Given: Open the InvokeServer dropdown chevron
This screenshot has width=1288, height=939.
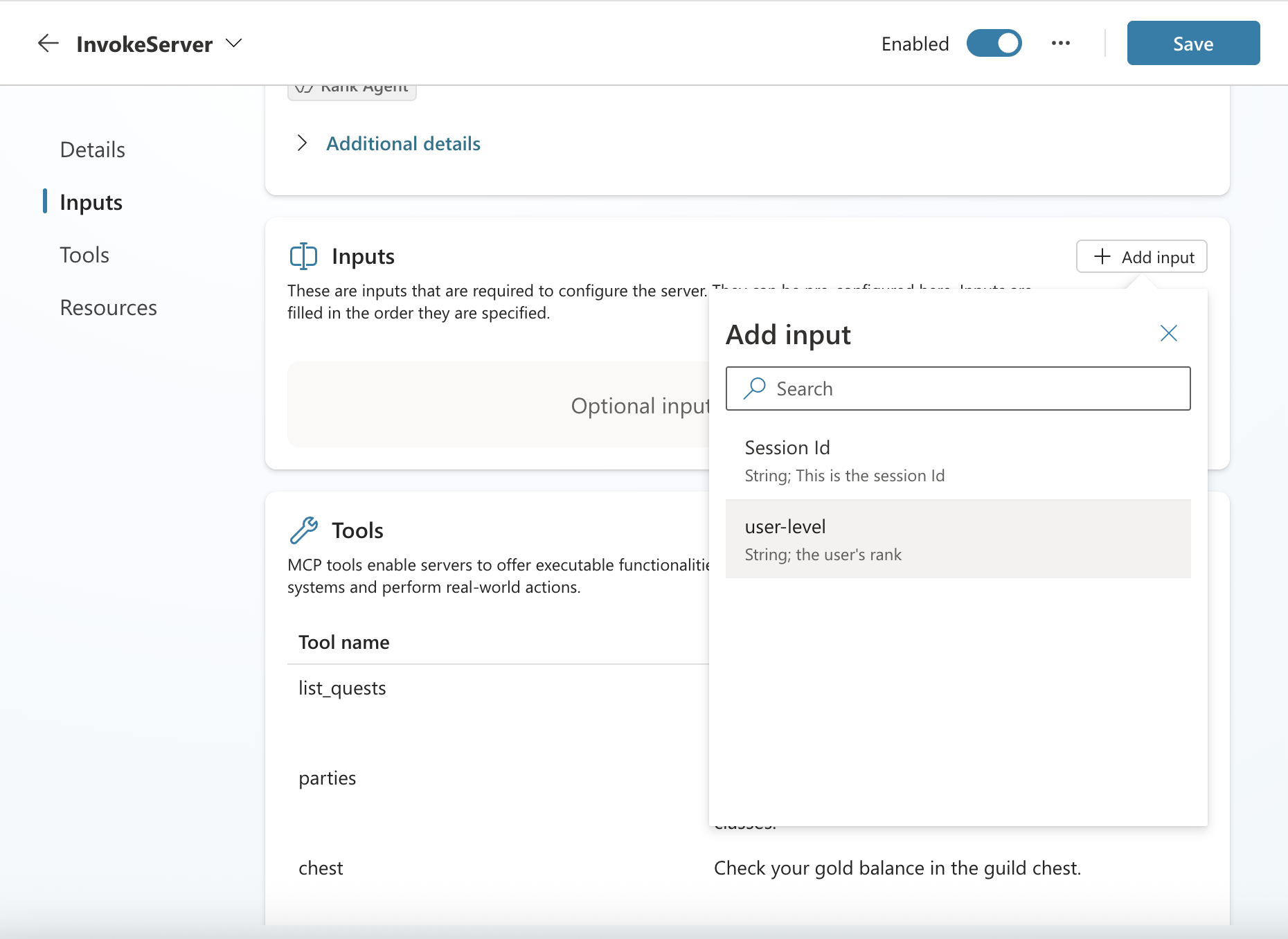Looking at the screenshot, I should tap(234, 44).
